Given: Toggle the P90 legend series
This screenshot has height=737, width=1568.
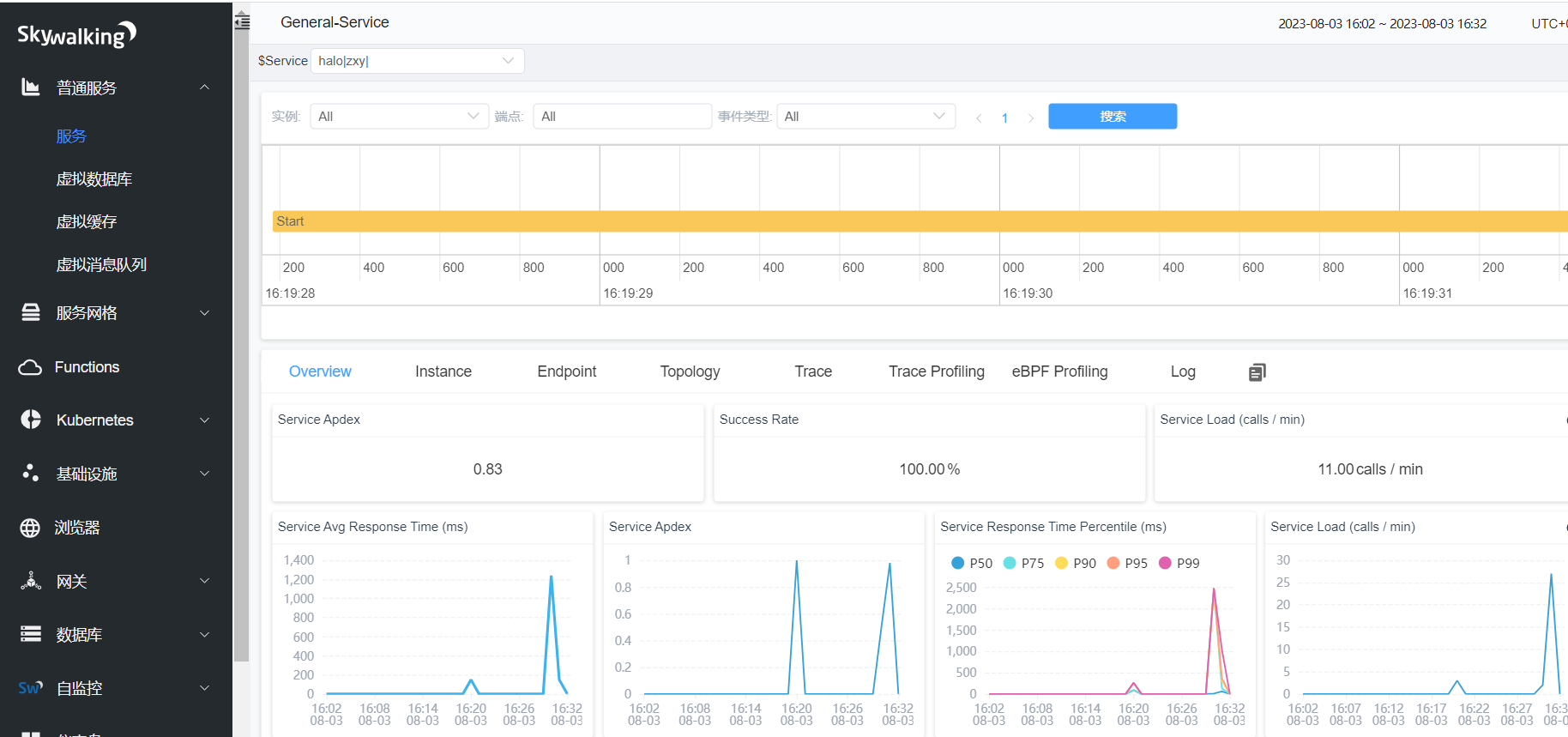Looking at the screenshot, I should pyautogui.click(x=1076, y=563).
